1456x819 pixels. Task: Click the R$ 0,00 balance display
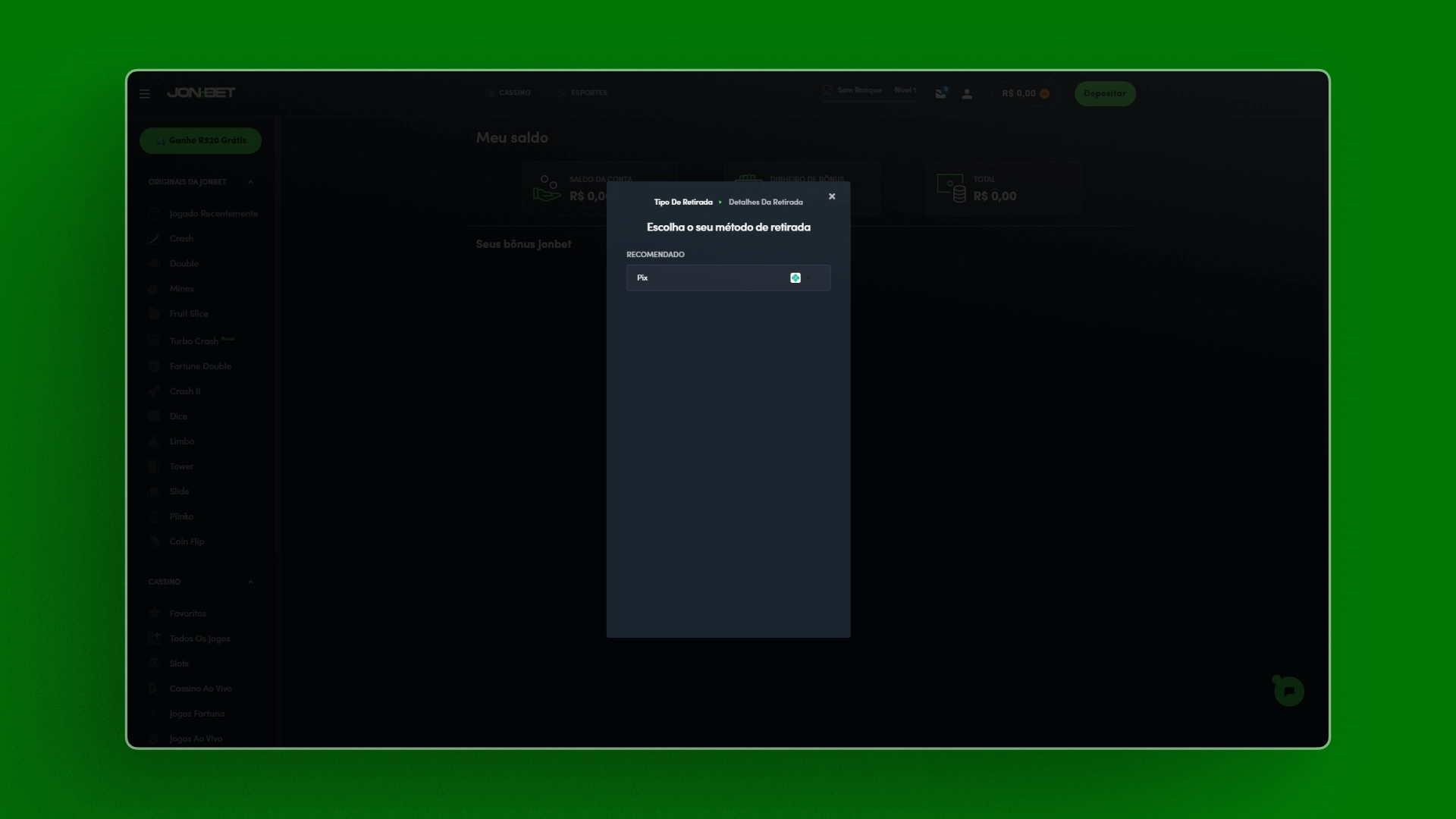(x=1025, y=93)
